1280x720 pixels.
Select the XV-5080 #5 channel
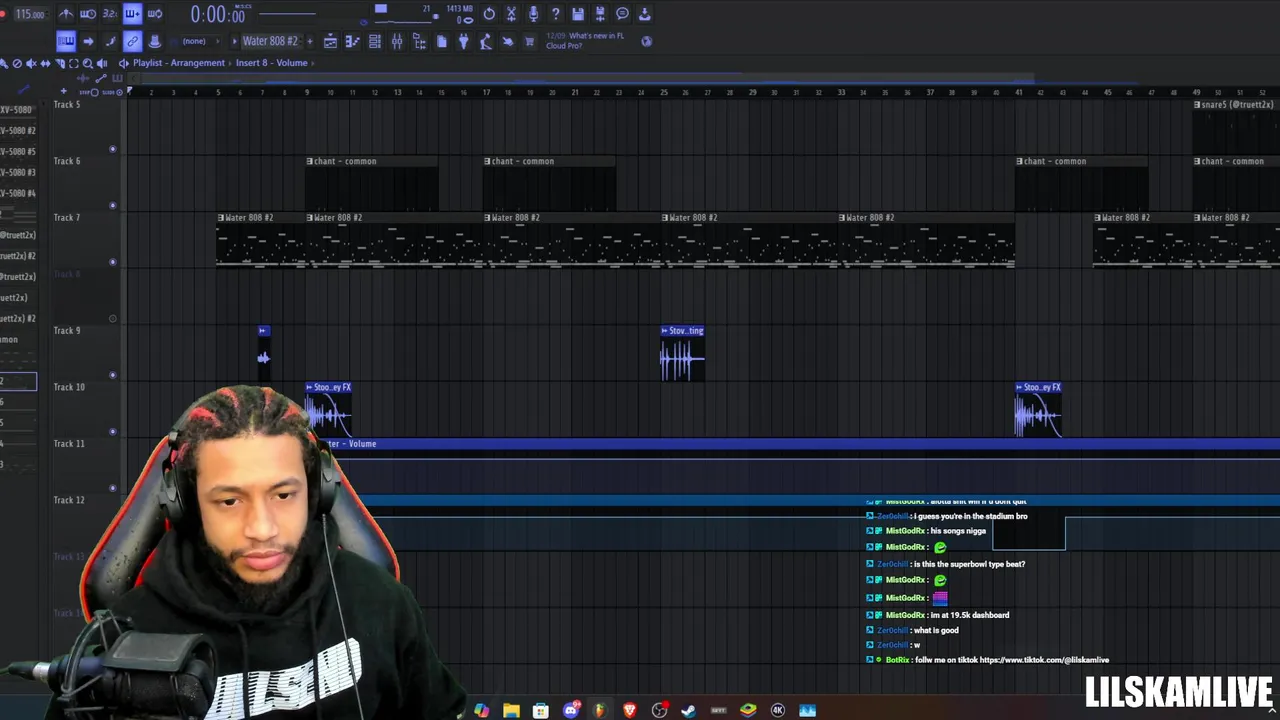tap(18, 152)
